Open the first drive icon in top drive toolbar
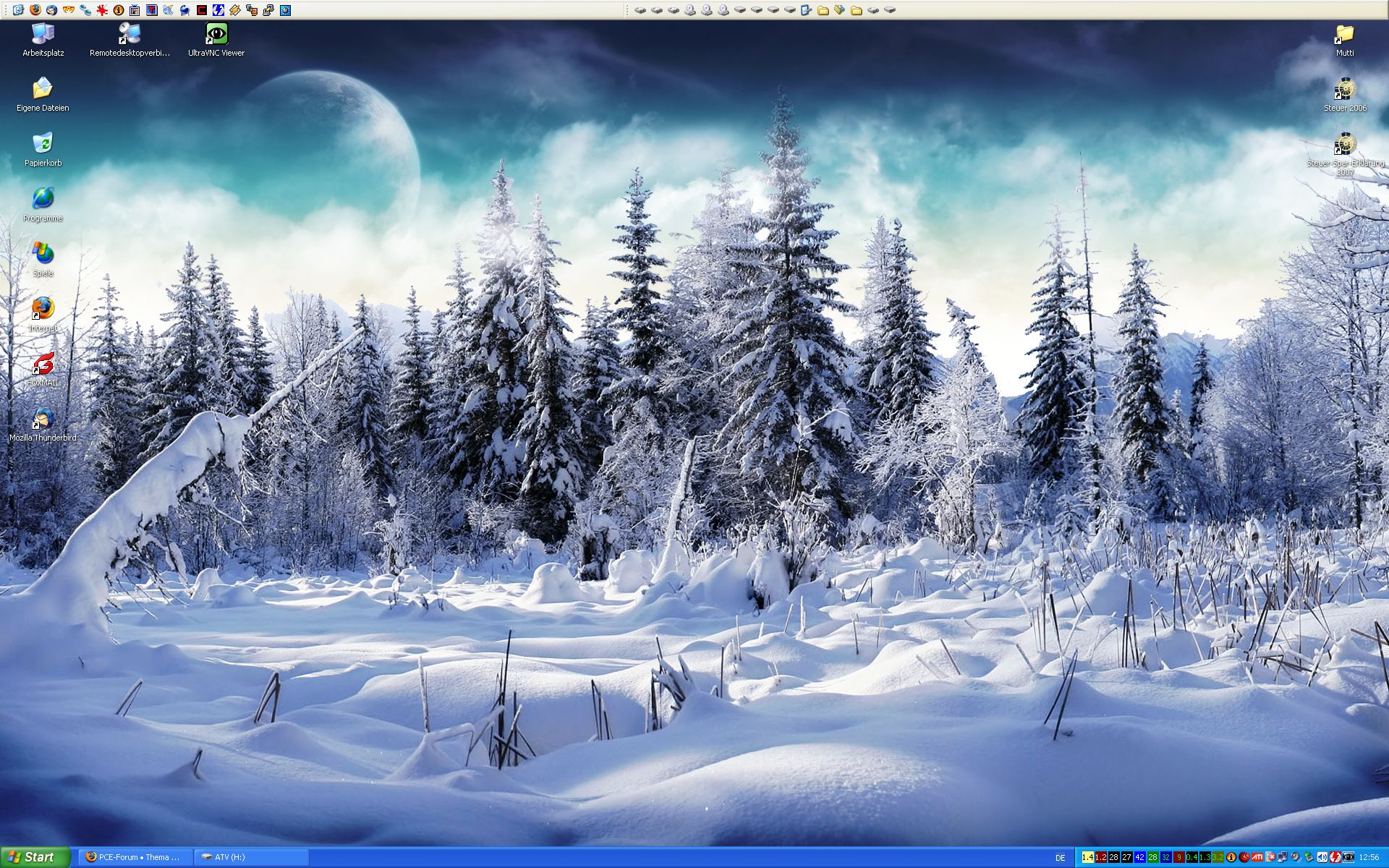The width and height of the screenshot is (1389, 868). pyautogui.click(x=640, y=10)
